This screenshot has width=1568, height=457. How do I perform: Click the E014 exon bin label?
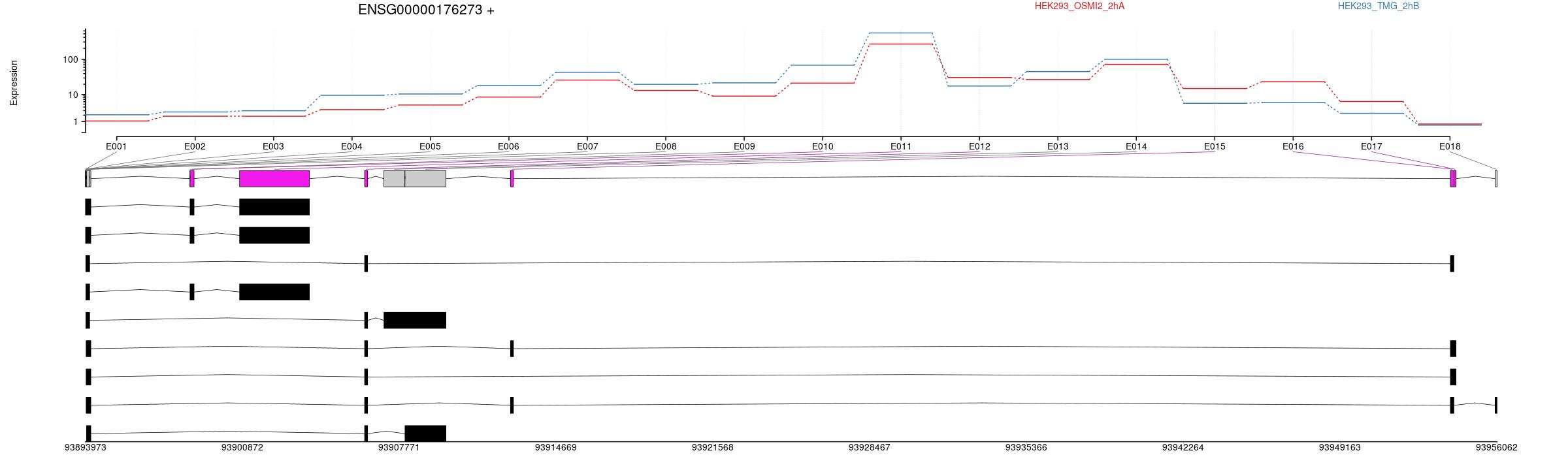[1136, 146]
